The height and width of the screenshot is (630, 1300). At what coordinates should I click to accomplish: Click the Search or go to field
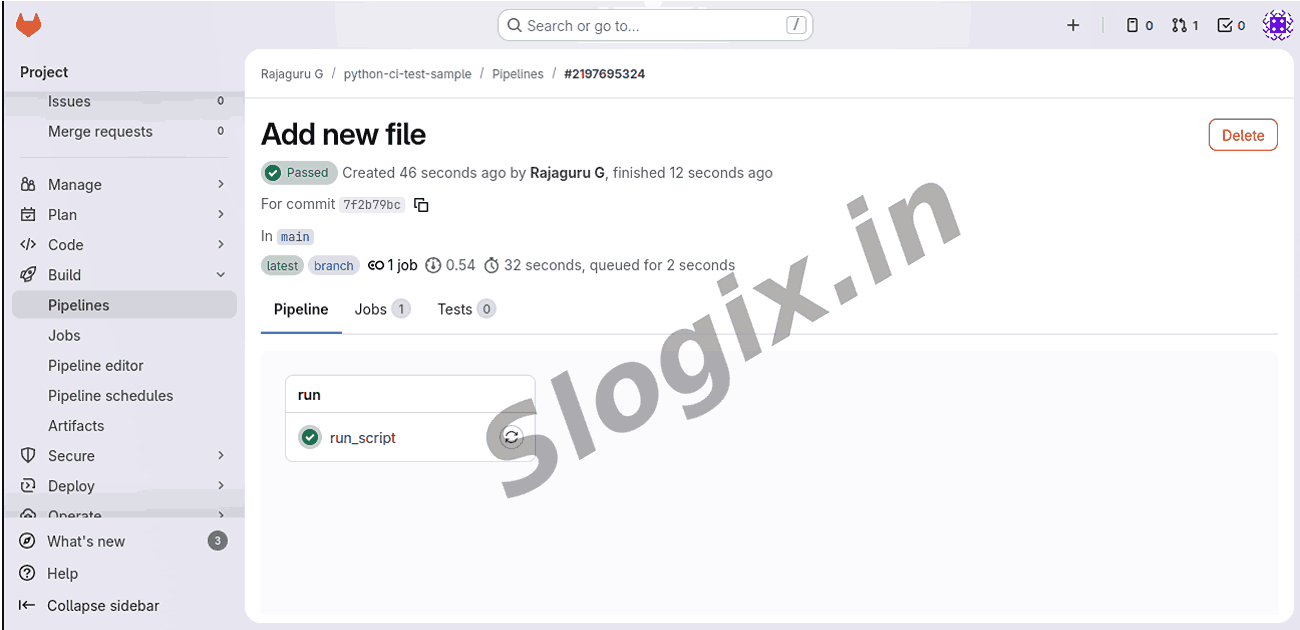point(655,25)
